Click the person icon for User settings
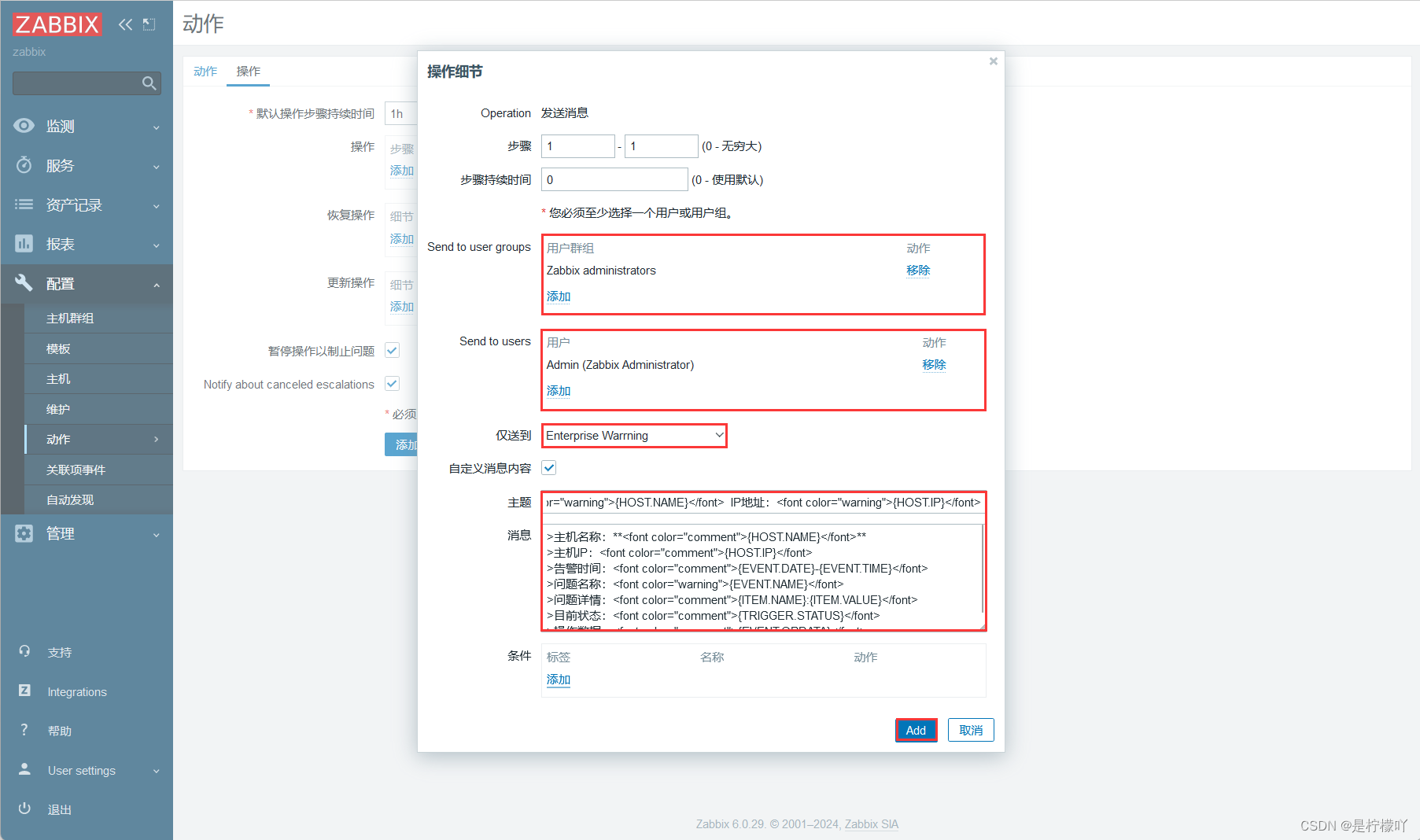Image resolution: width=1420 pixels, height=840 pixels. pyautogui.click(x=24, y=769)
